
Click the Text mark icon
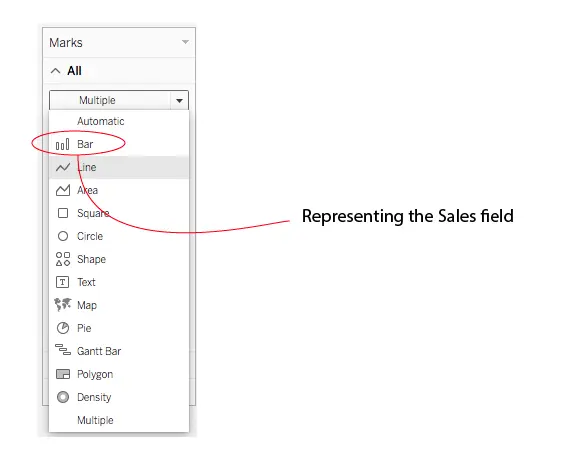(62, 282)
